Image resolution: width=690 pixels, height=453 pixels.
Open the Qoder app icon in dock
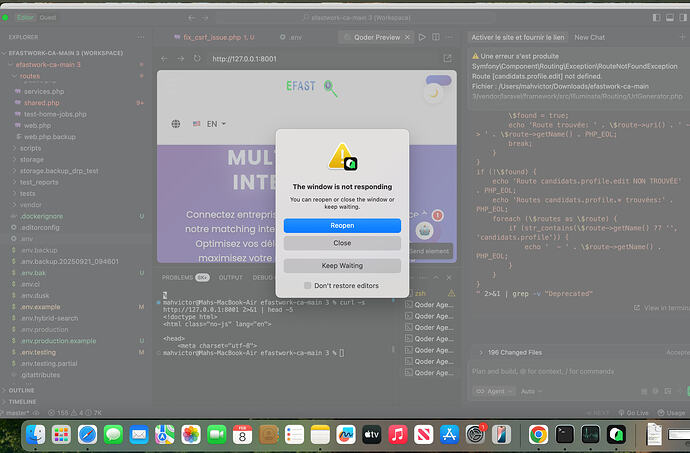tap(616, 435)
